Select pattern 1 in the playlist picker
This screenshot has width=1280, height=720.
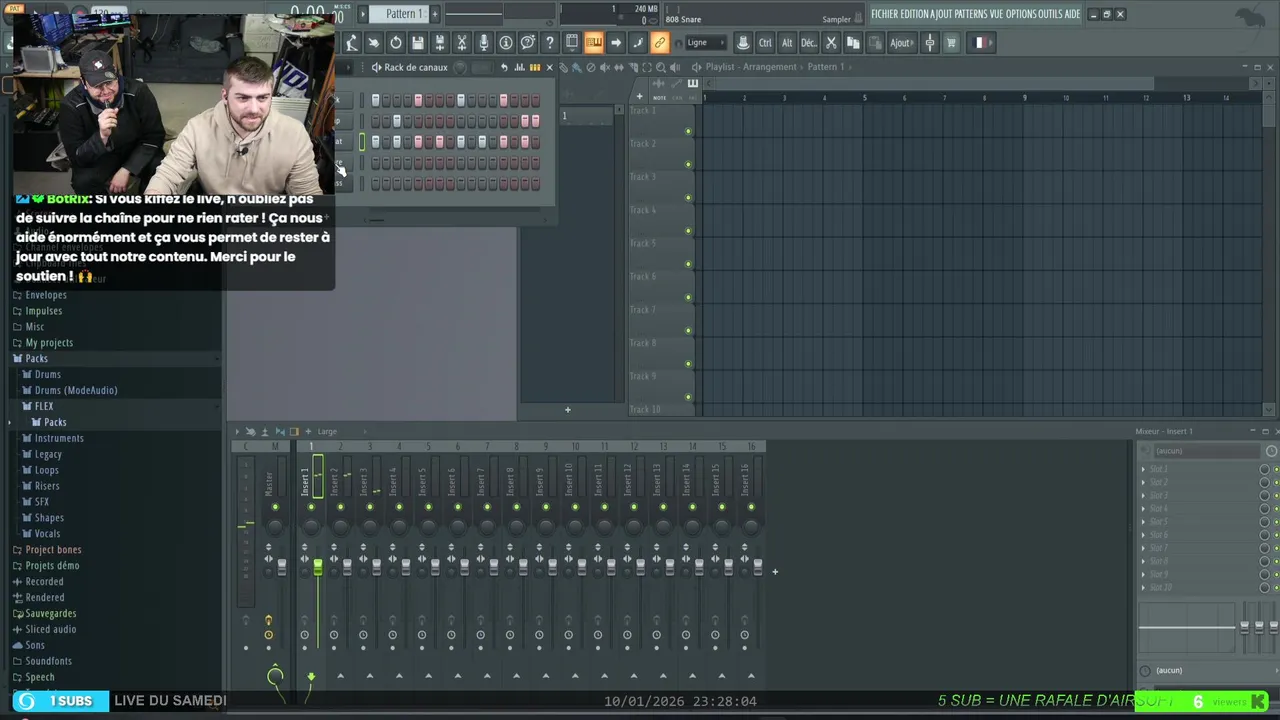pos(587,117)
